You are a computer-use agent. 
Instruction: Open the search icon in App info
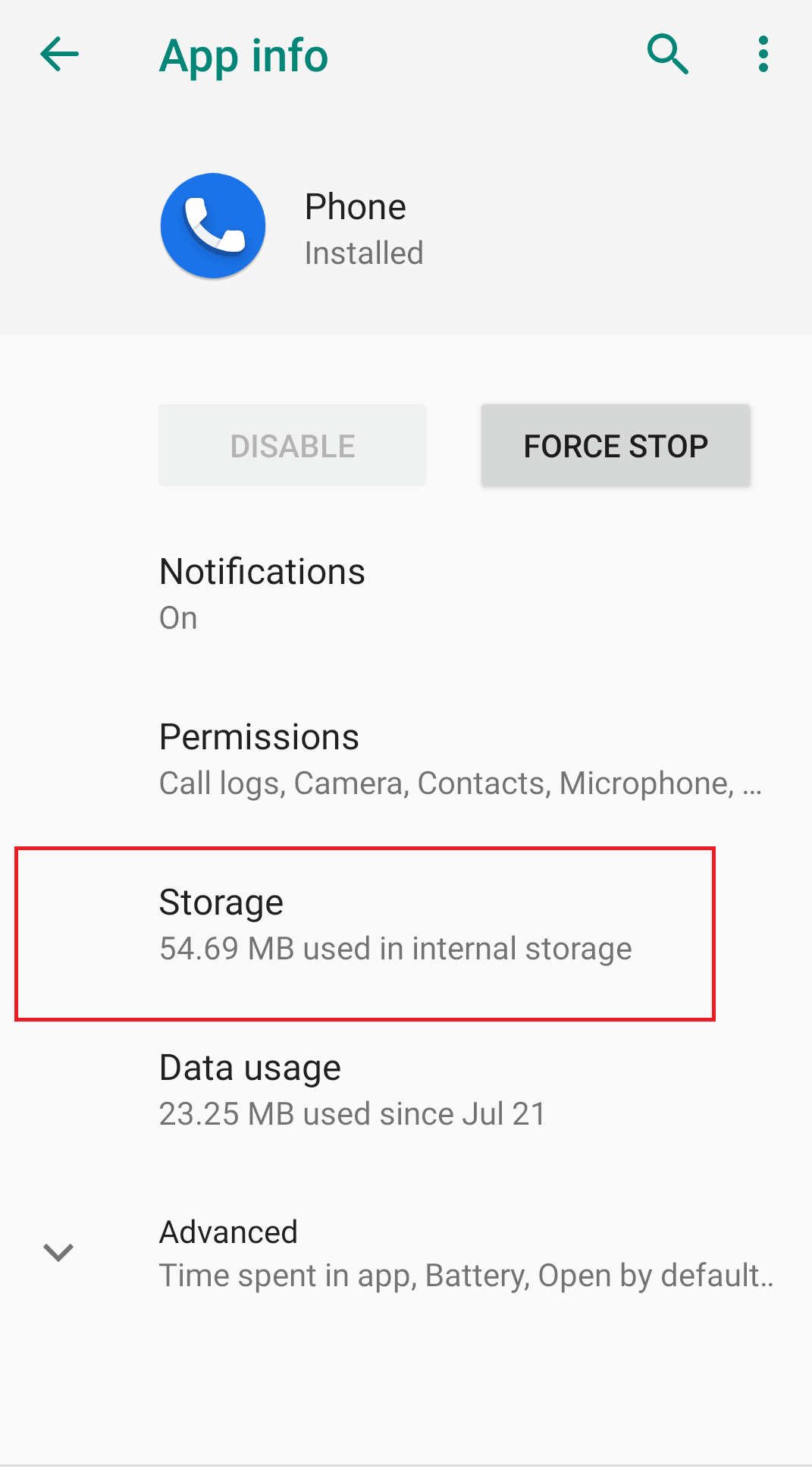click(668, 54)
